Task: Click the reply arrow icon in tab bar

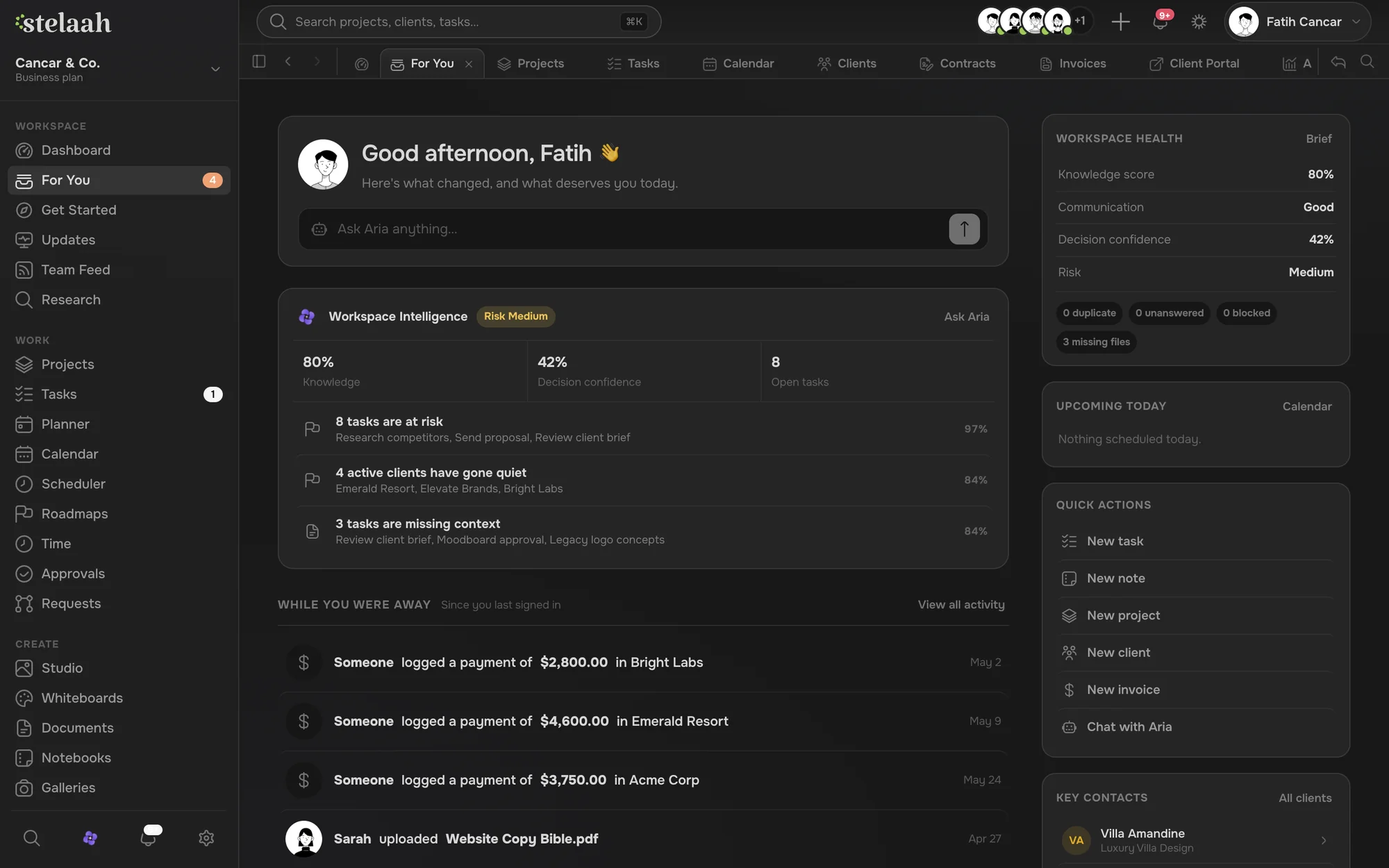Action: tap(1338, 62)
